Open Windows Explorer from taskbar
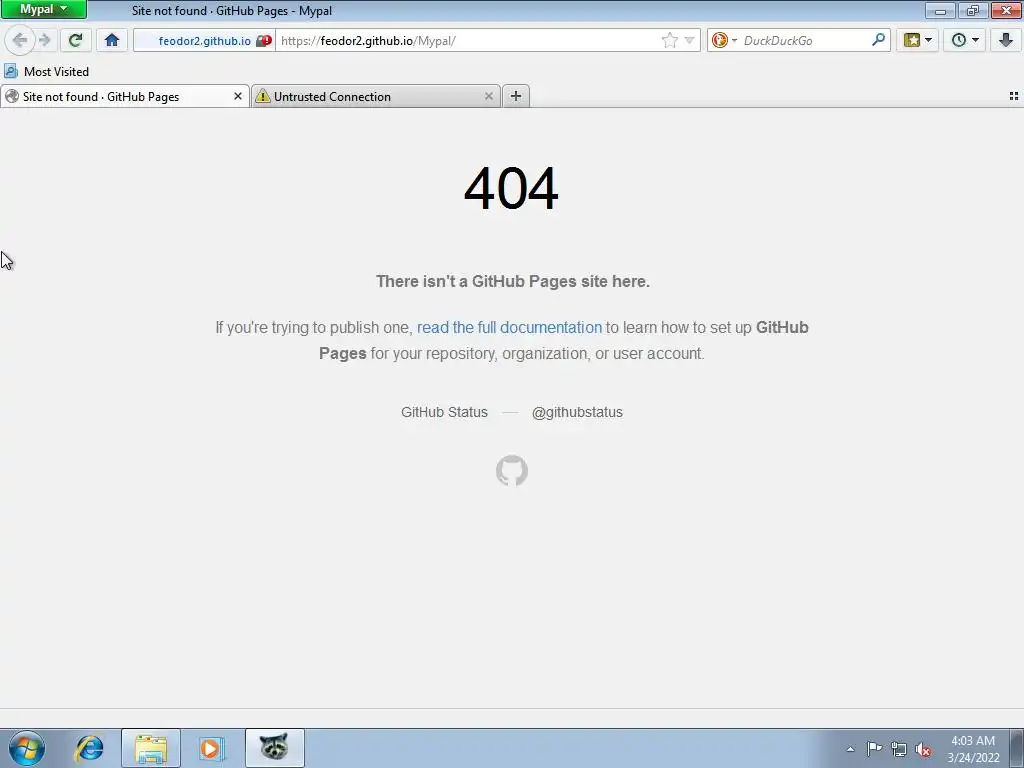 (x=151, y=748)
